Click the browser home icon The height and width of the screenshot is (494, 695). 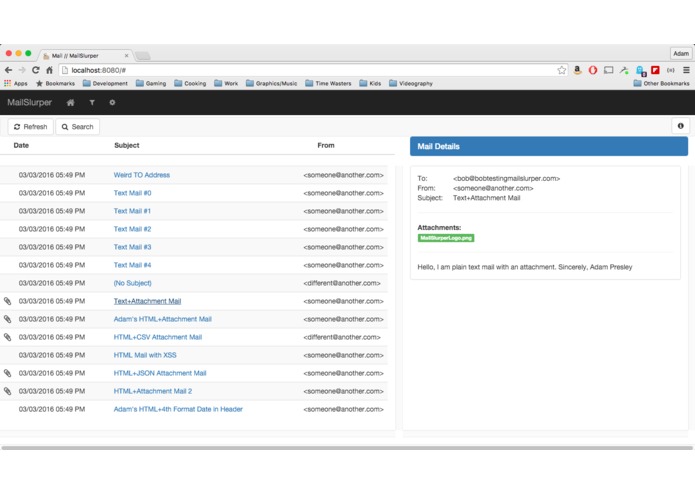tap(49, 70)
